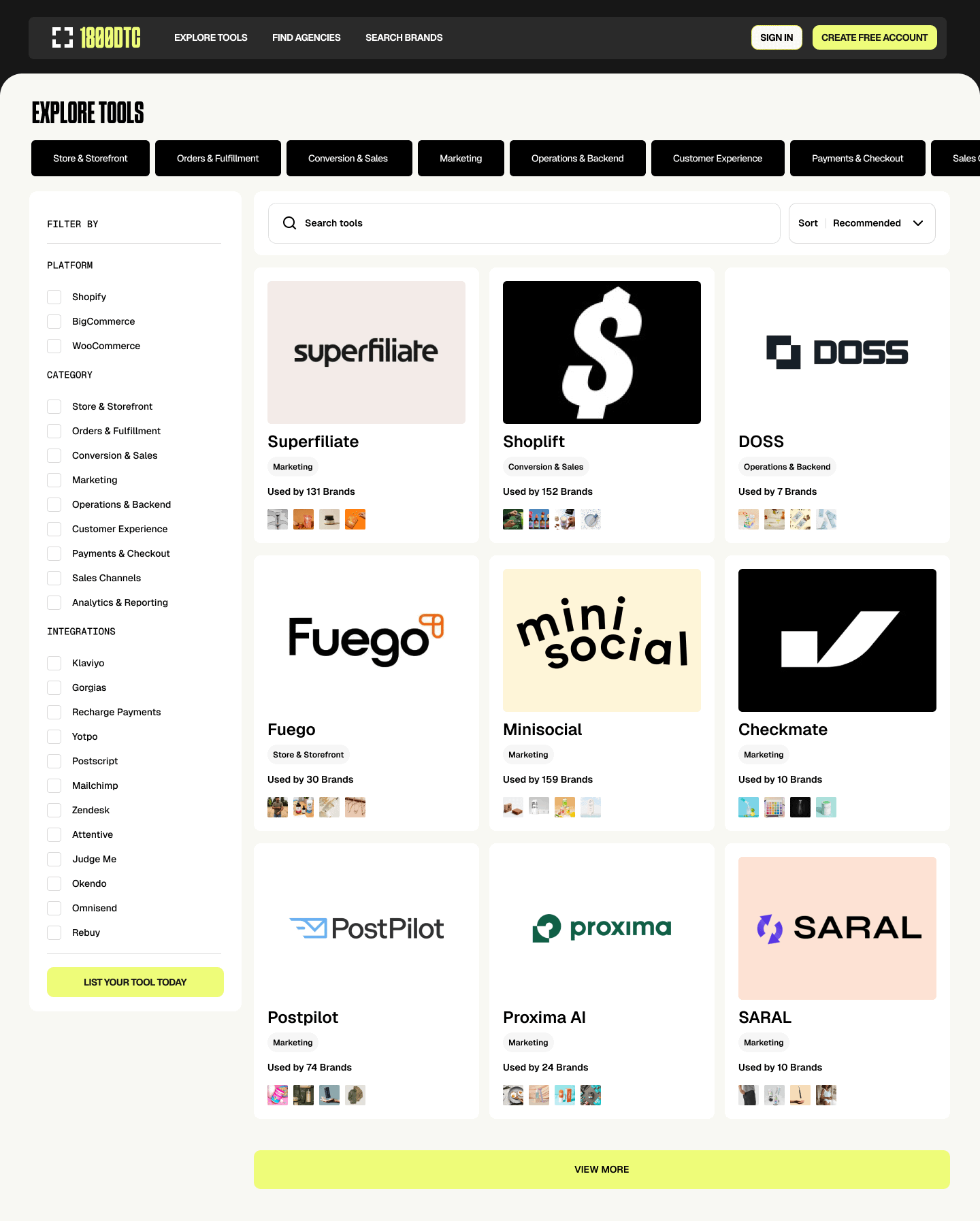Focus the Search tools input field
980x1221 pixels.
(x=524, y=223)
